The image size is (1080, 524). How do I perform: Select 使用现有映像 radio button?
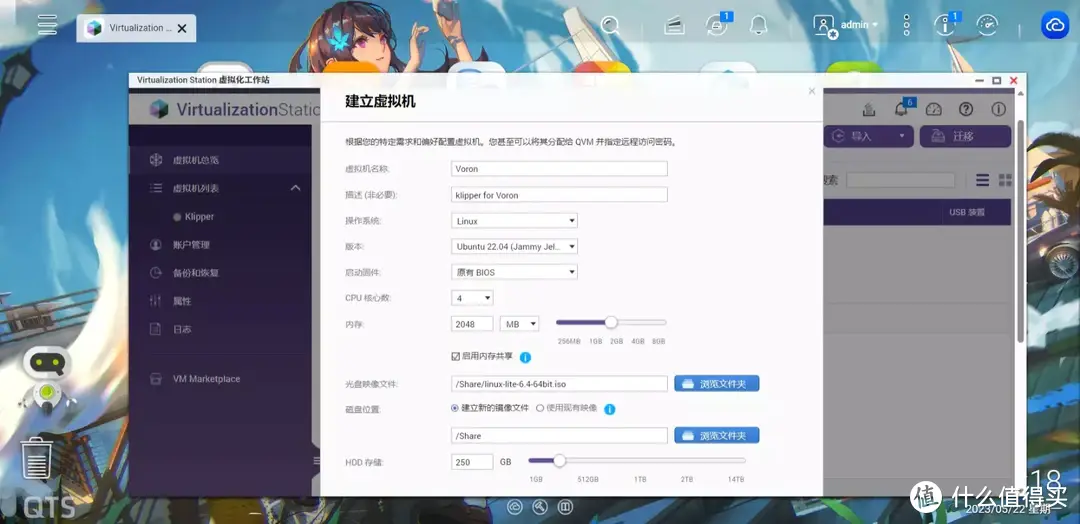pos(540,408)
